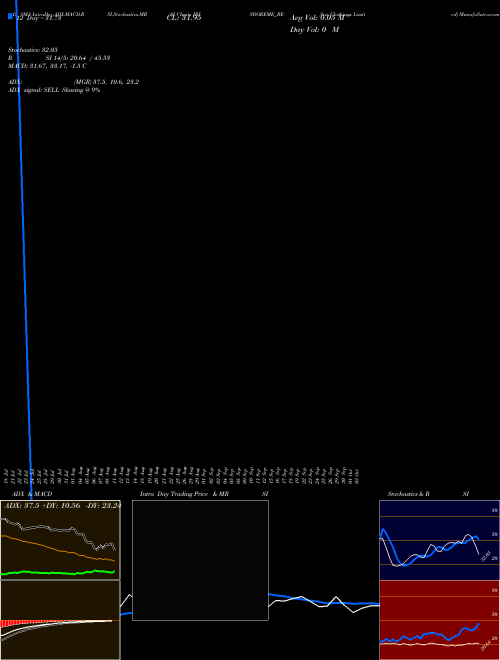Click the date axis labels row
The height and width of the screenshot is (660, 500).
182,475
